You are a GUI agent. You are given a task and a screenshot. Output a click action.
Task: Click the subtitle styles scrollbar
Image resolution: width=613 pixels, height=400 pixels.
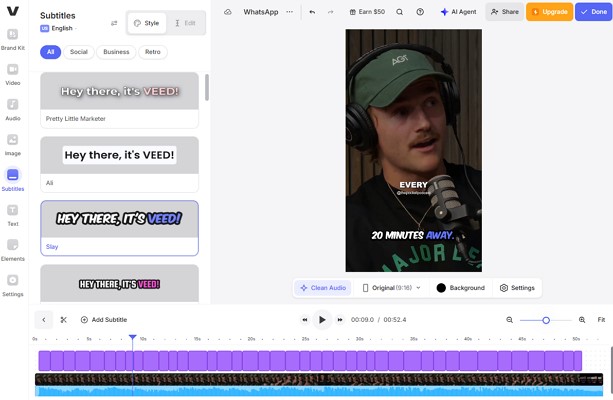coord(206,87)
